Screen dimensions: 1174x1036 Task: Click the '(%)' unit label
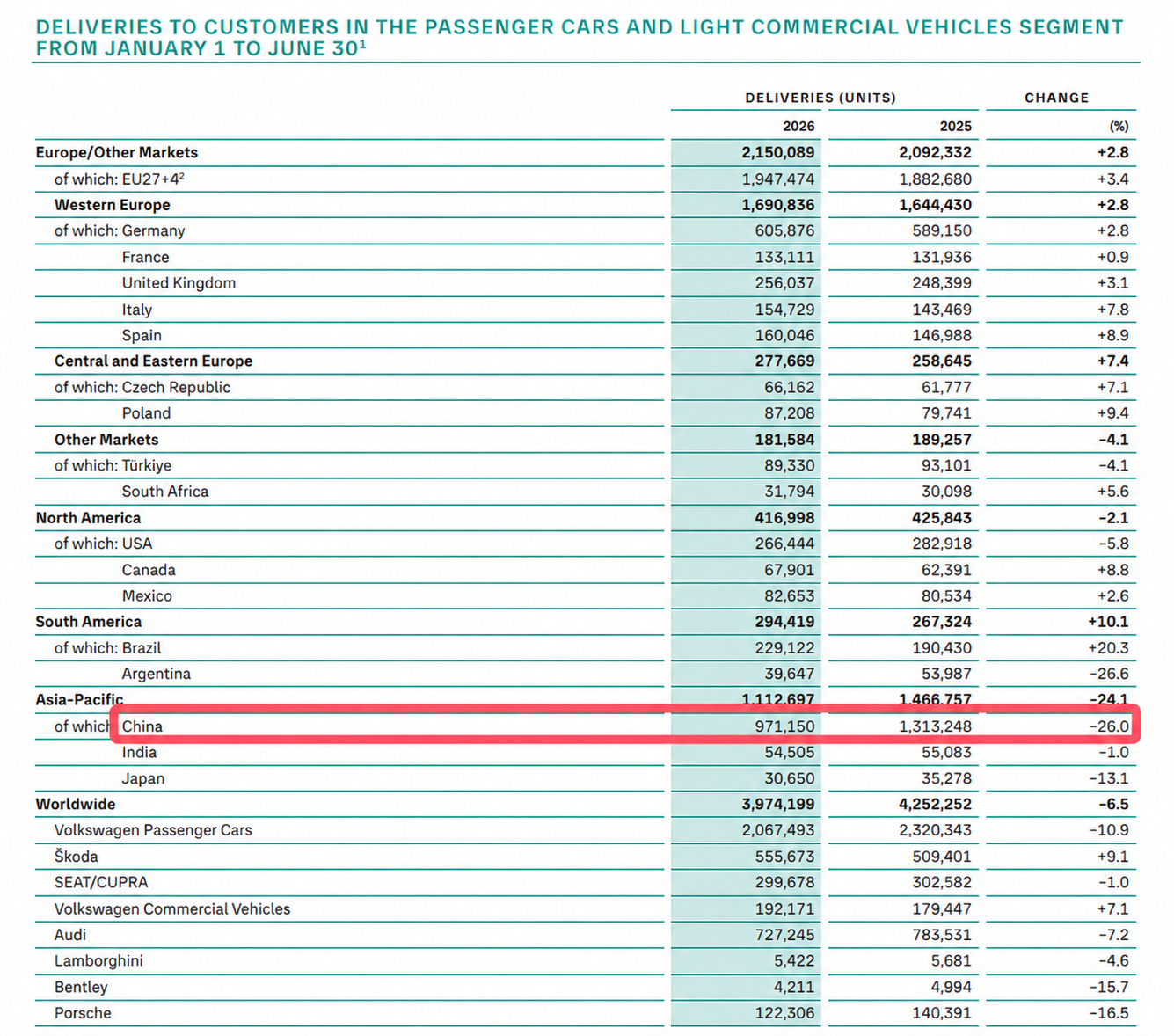coord(1119,126)
